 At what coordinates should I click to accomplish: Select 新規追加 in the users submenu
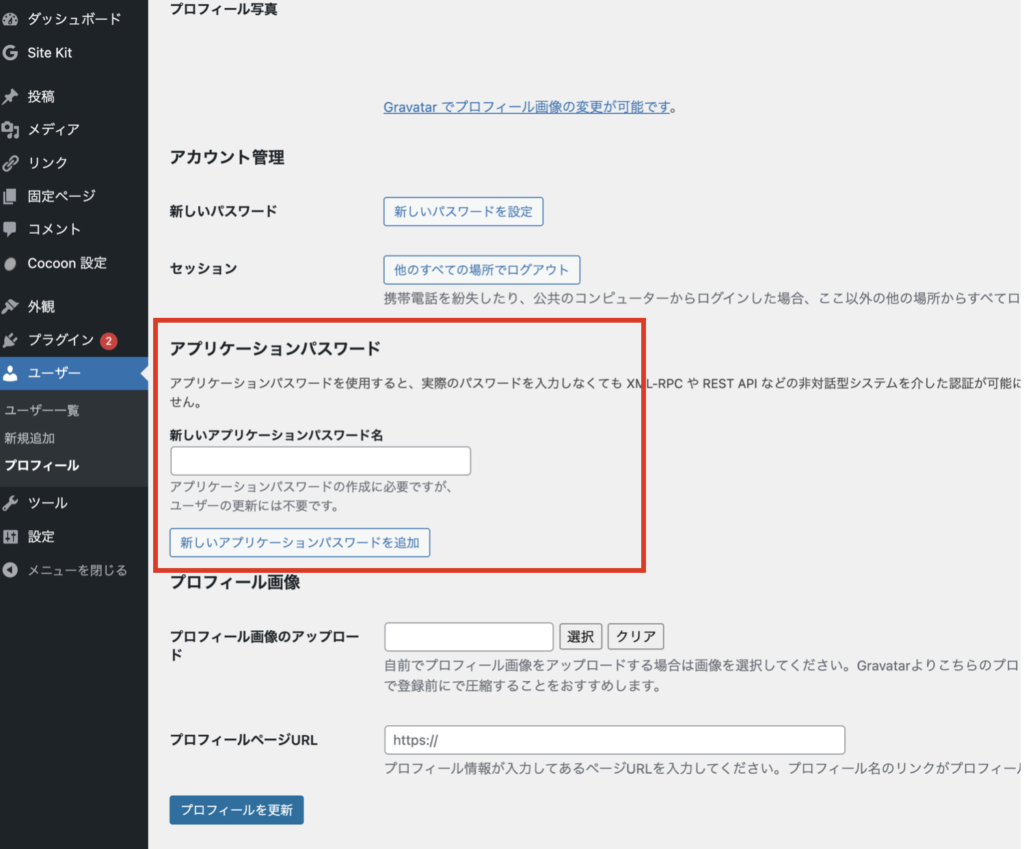[x=29, y=438]
